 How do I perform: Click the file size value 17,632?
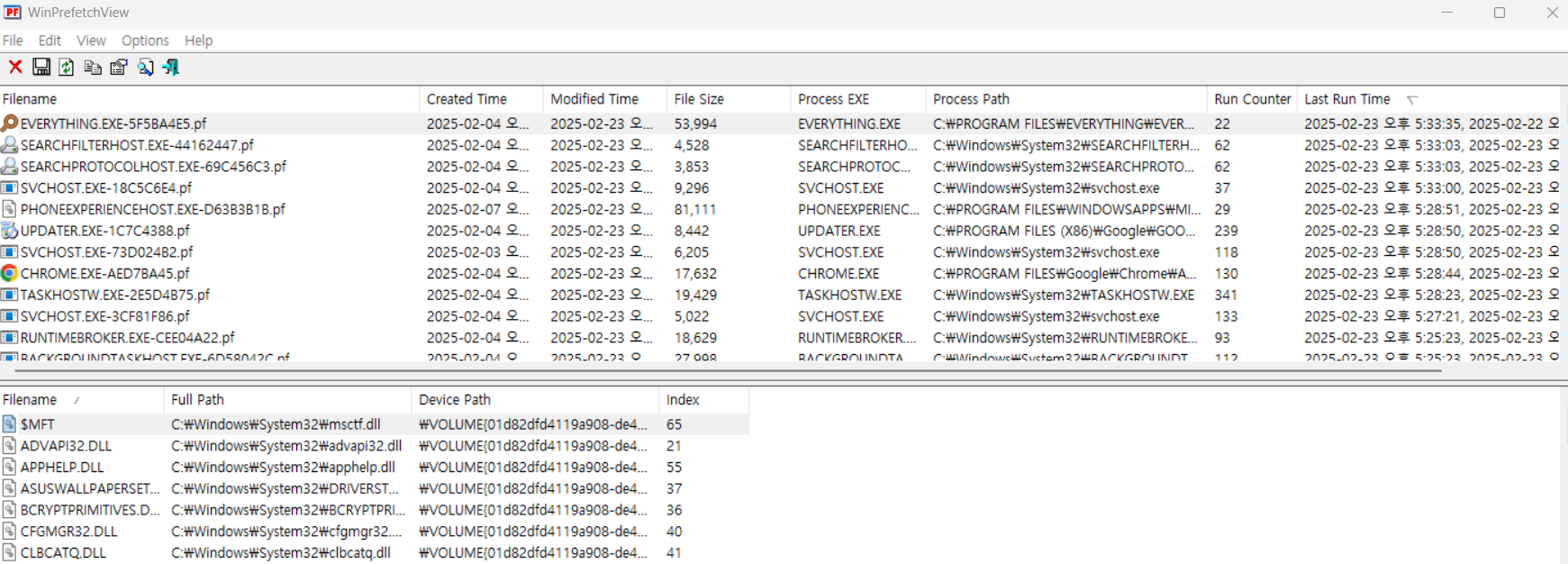[695, 273]
